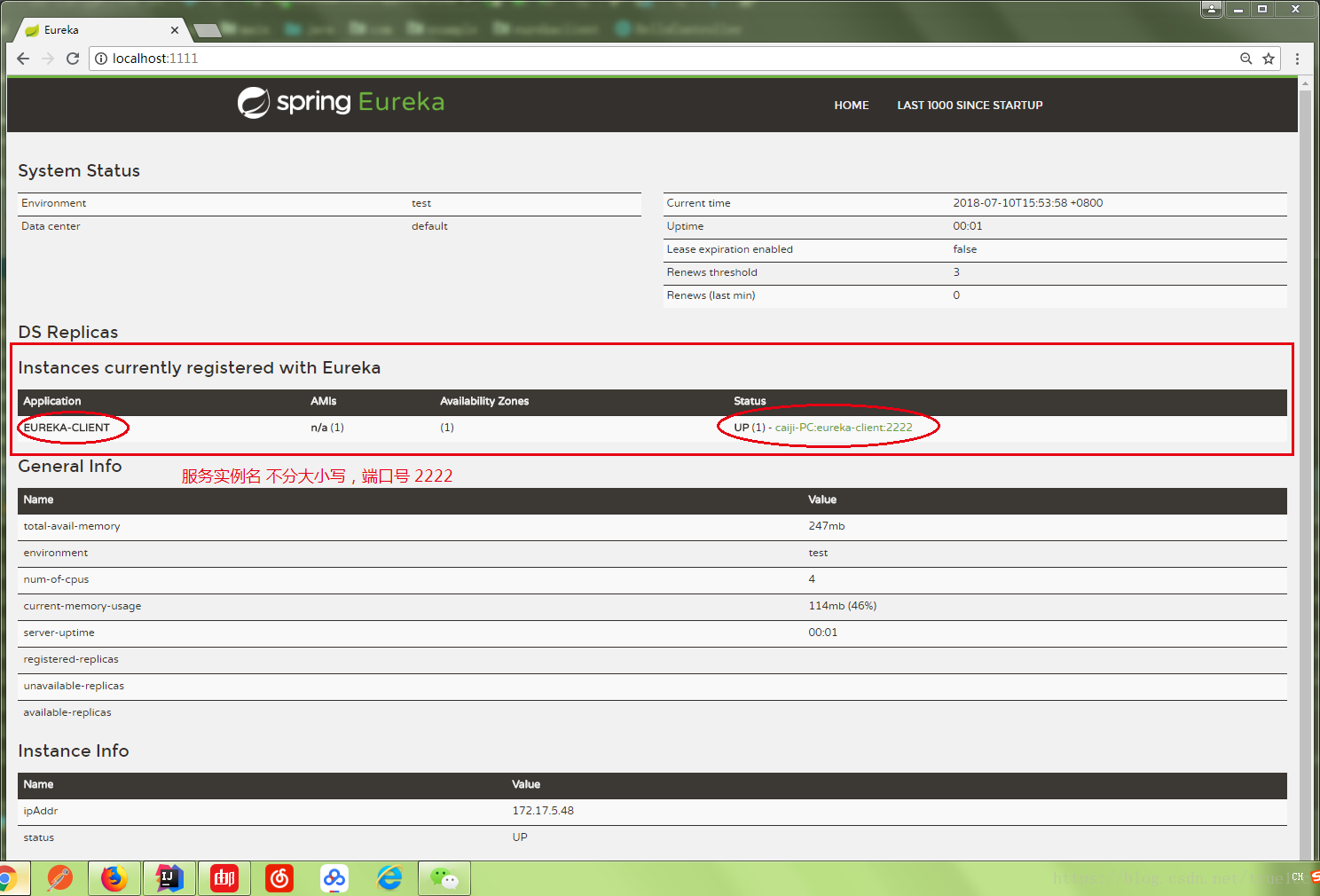Close the Eureka browser tab
Image resolution: width=1320 pixels, height=896 pixels.
click(x=174, y=30)
